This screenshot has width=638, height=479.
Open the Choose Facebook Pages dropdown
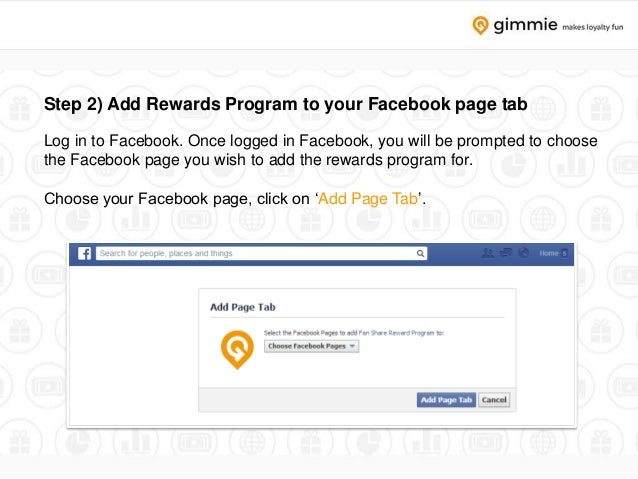click(311, 346)
